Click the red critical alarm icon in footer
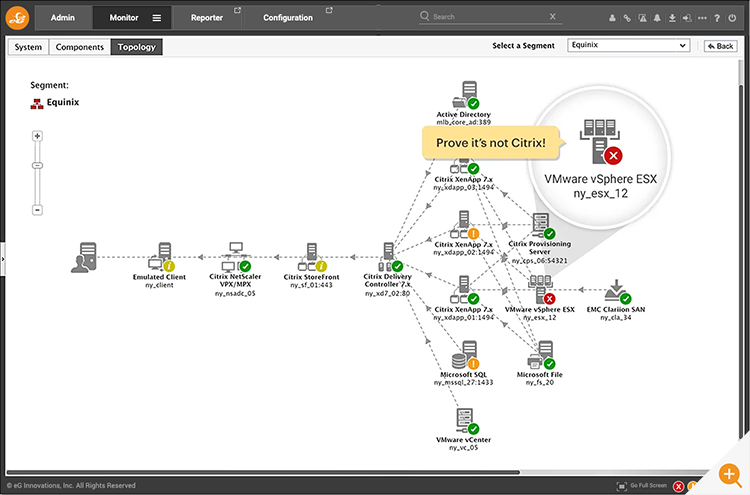 (x=678, y=486)
